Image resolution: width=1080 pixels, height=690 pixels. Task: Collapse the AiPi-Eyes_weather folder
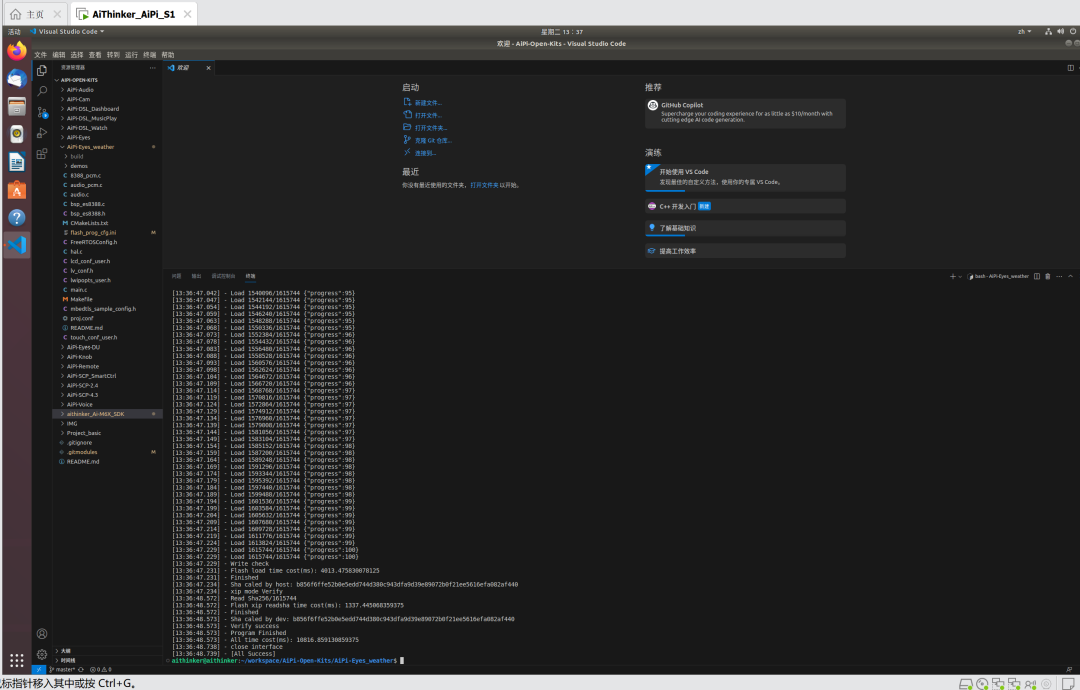(x=90, y=147)
